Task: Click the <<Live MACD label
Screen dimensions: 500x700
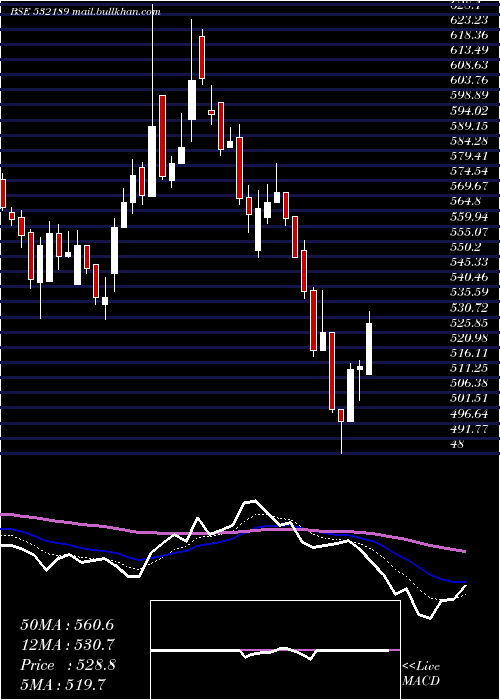Action: click(x=421, y=674)
